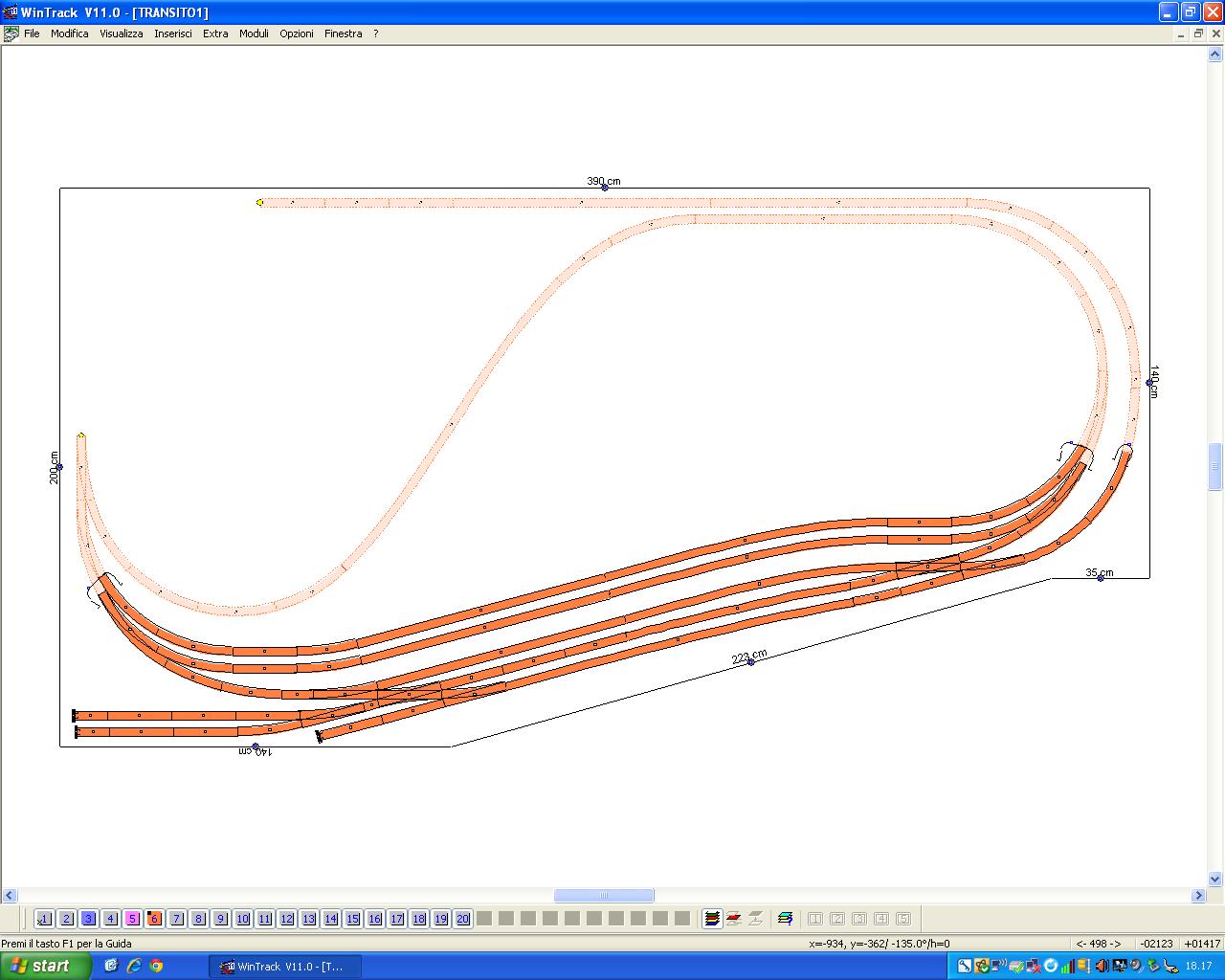Restore the inner document window
The width and height of the screenshot is (1225, 980).
pos(1198,33)
